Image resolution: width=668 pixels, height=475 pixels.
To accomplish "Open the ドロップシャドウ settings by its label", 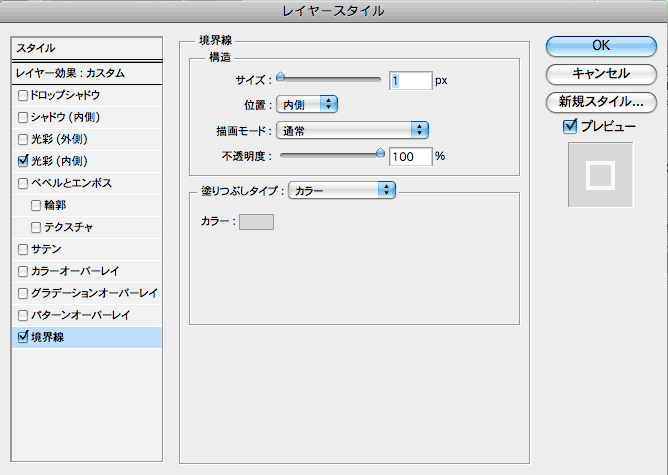I will coord(65,95).
